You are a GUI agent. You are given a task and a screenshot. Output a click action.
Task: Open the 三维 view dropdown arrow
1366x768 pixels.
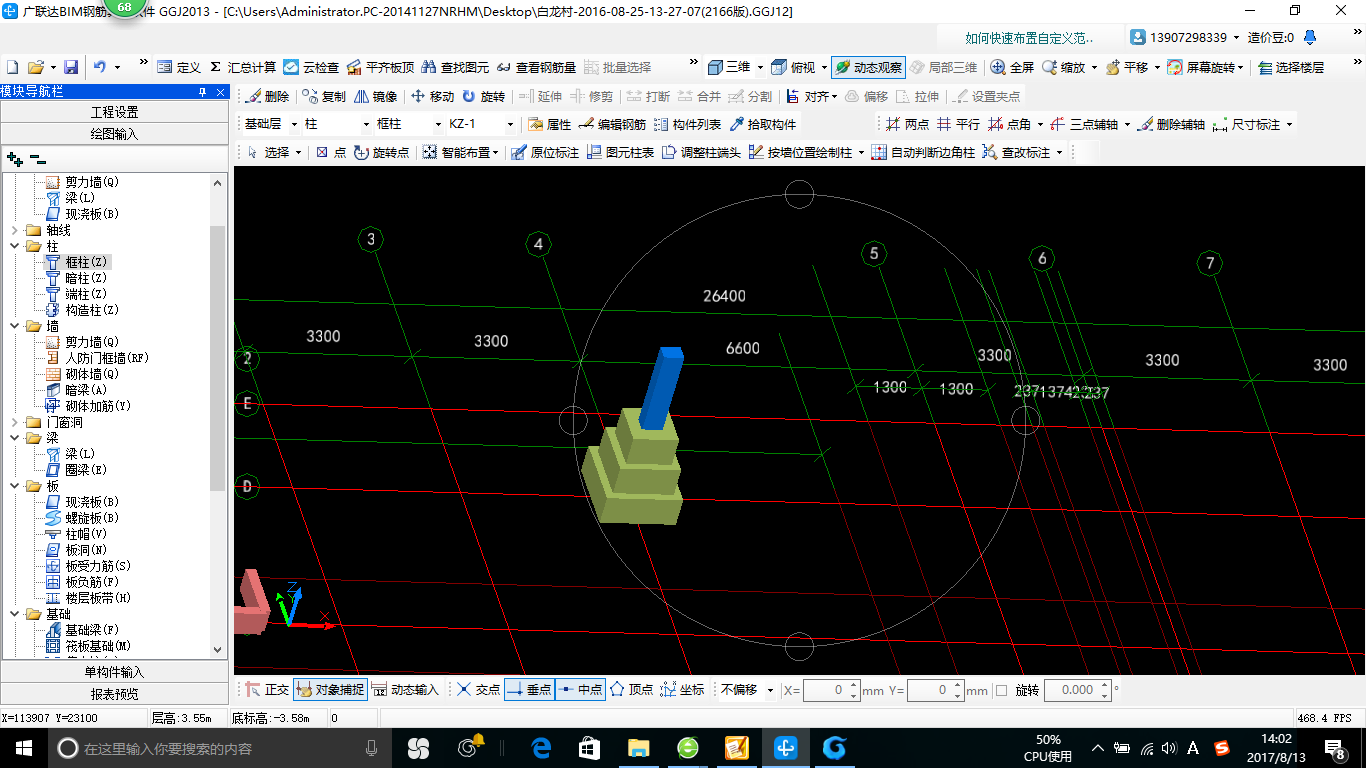click(x=761, y=68)
